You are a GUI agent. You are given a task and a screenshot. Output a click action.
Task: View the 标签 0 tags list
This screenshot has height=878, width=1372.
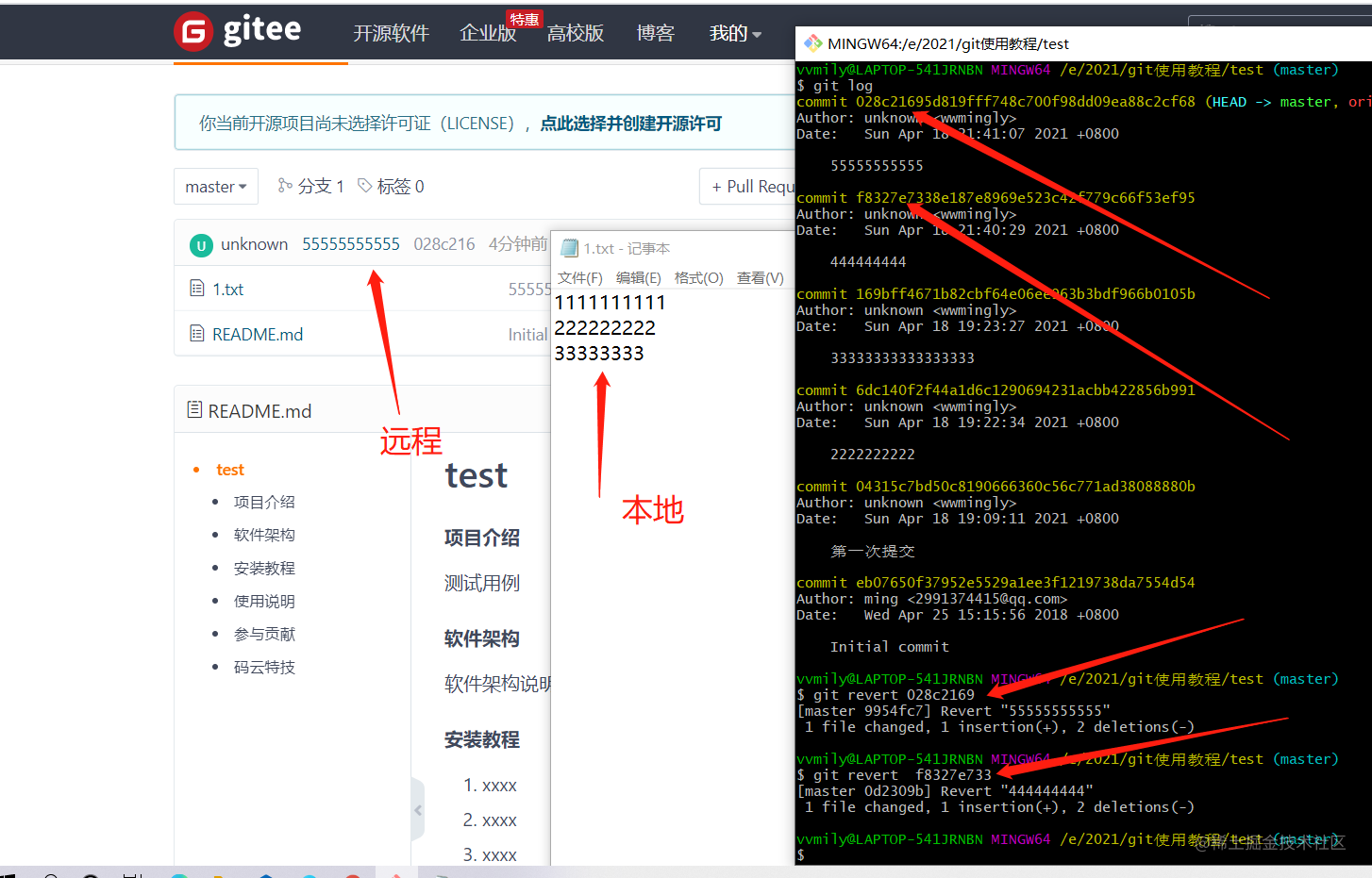click(391, 186)
